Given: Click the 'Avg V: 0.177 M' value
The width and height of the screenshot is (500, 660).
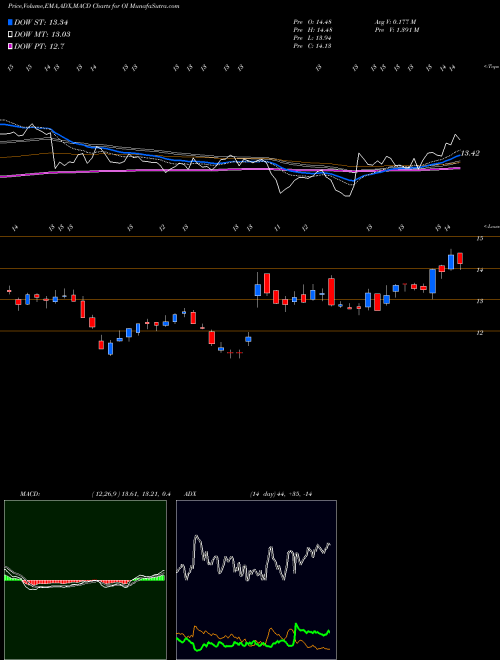Looking at the screenshot, I should (x=395, y=22).
